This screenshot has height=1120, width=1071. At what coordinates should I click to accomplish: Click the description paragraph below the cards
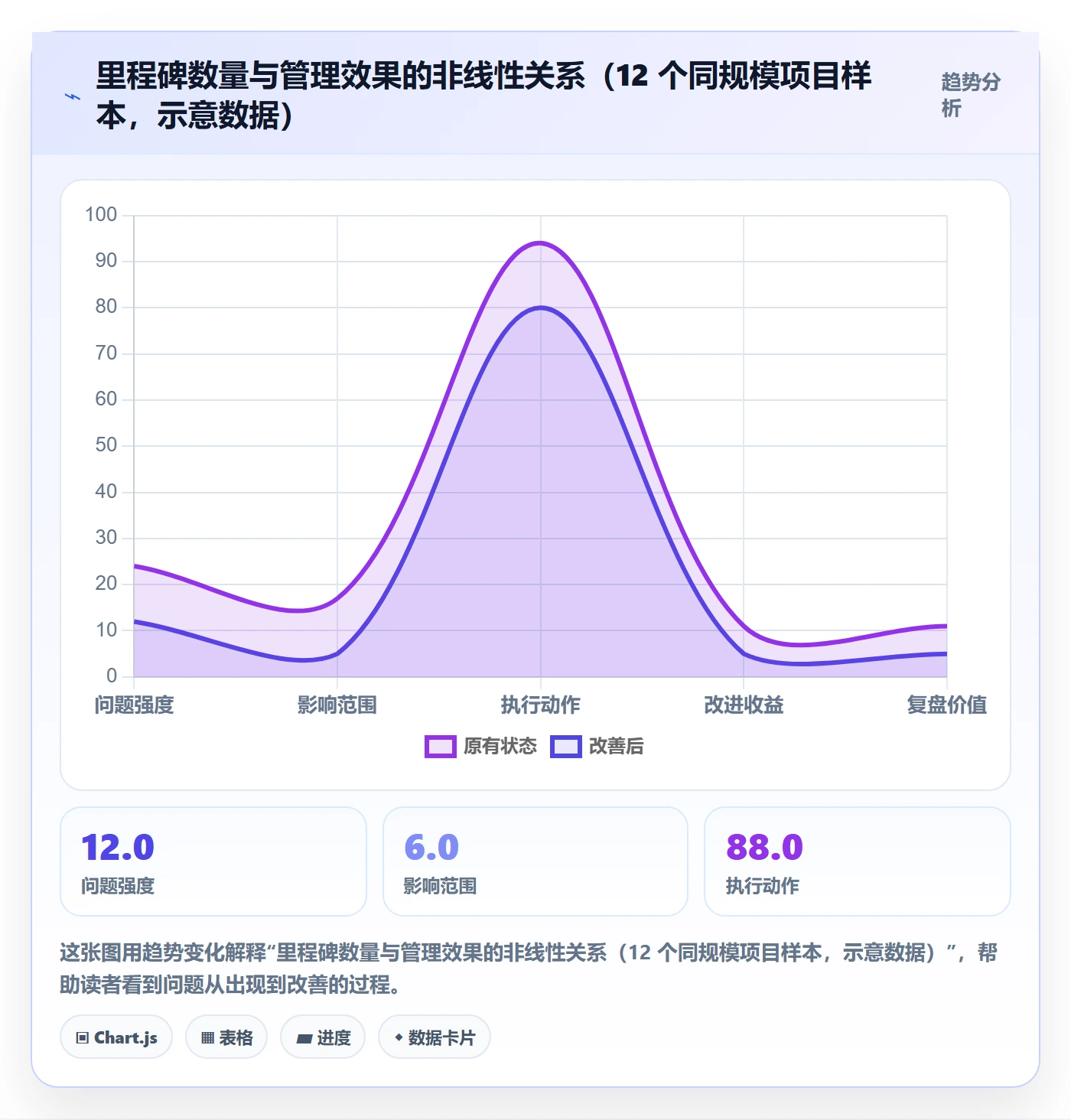click(529, 968)
